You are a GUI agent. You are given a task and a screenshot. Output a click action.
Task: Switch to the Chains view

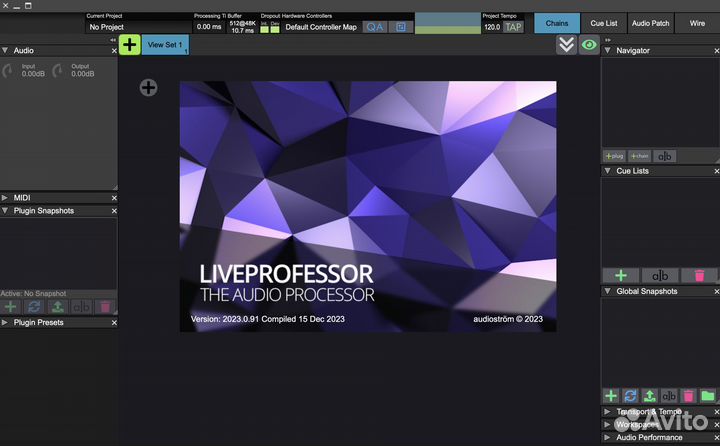click(x=557, y=23)
